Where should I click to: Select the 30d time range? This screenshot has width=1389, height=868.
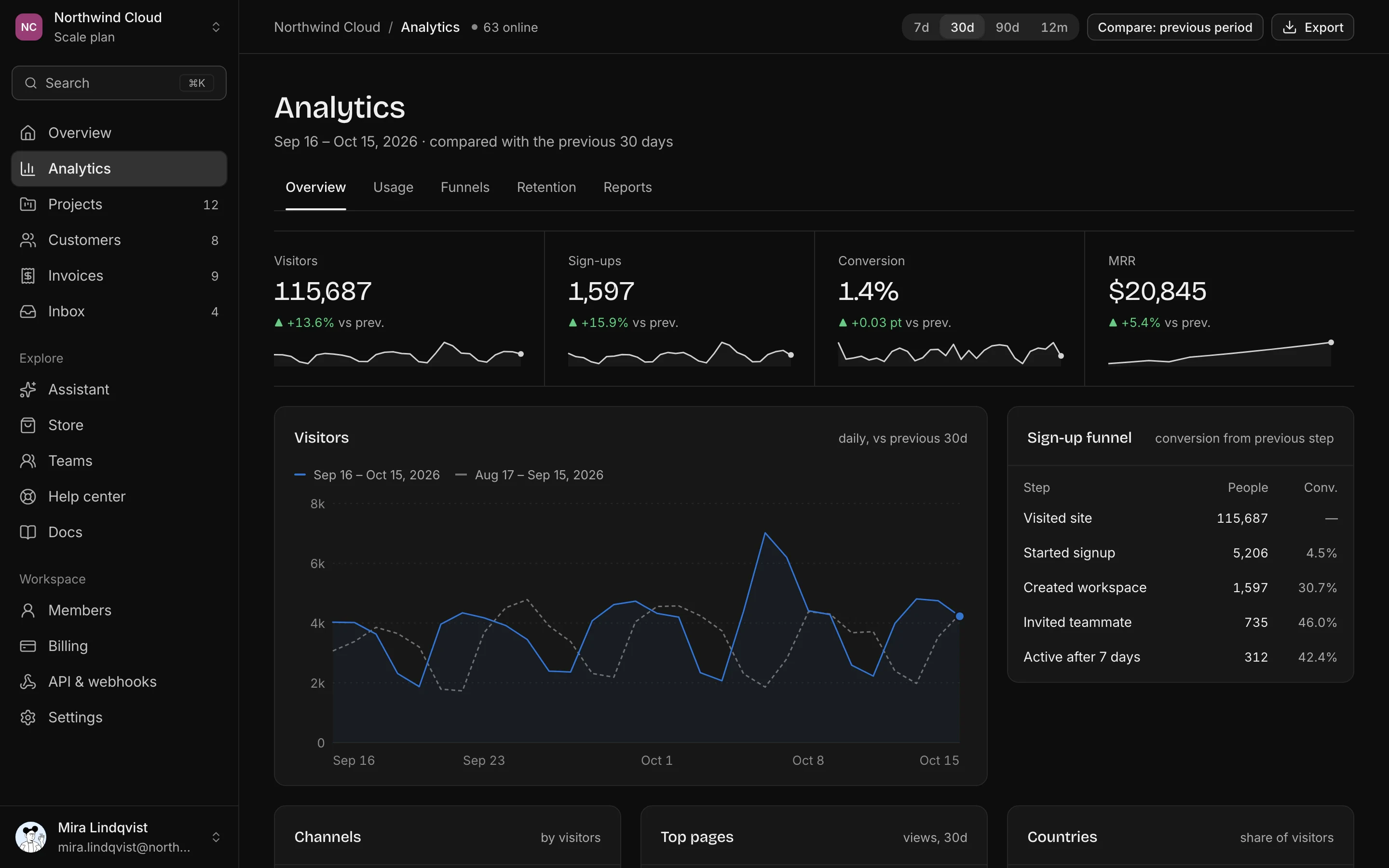point(962,27)
